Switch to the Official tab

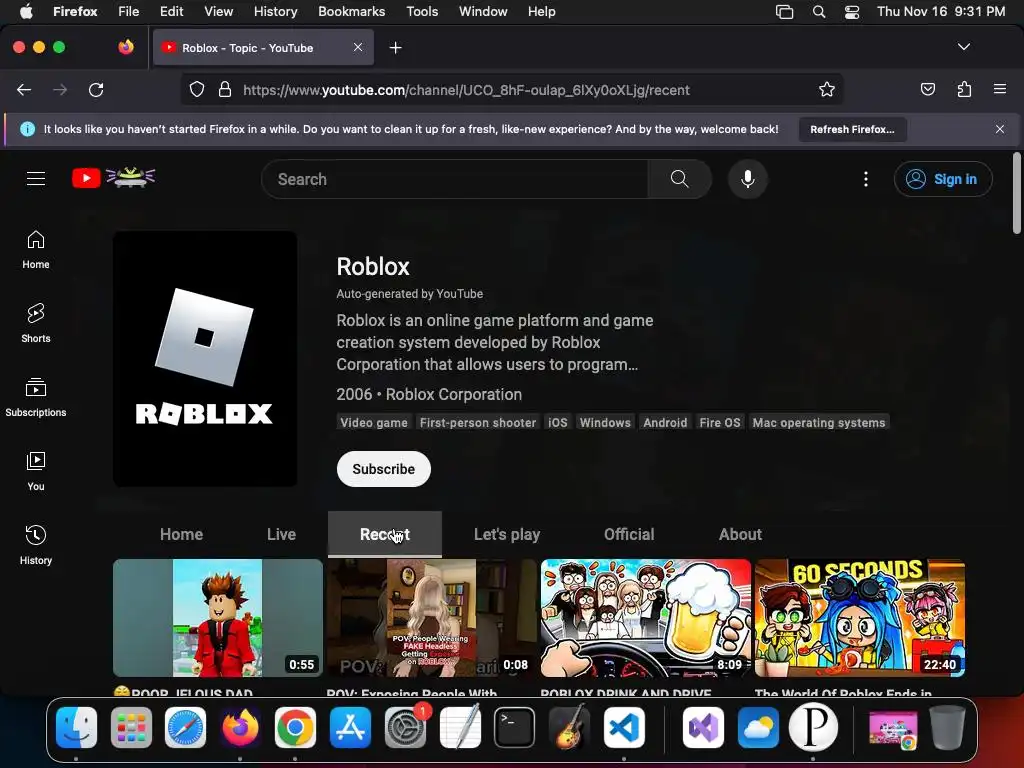point(629,534)
